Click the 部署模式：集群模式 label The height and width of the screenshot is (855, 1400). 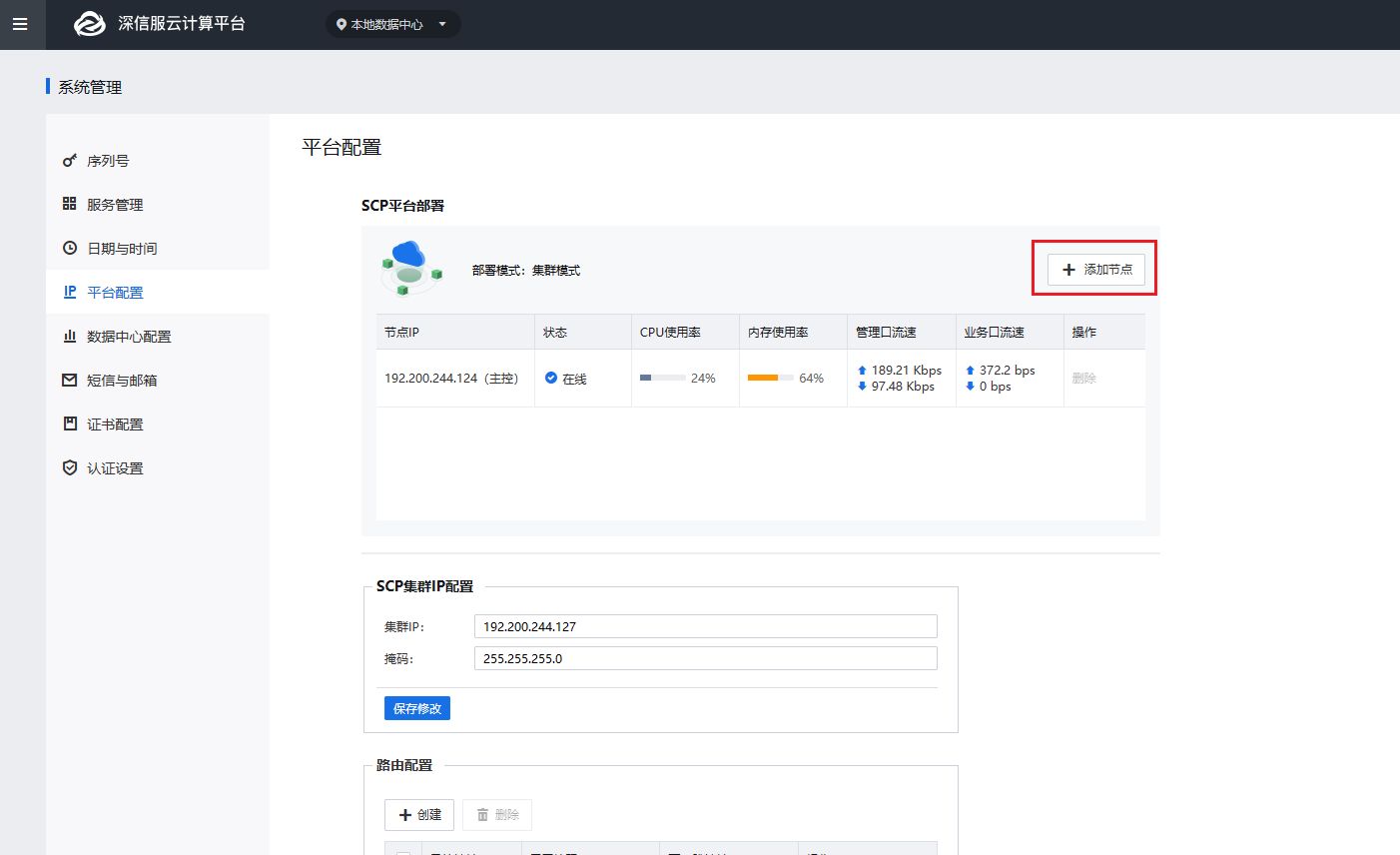tap(526, 271)
